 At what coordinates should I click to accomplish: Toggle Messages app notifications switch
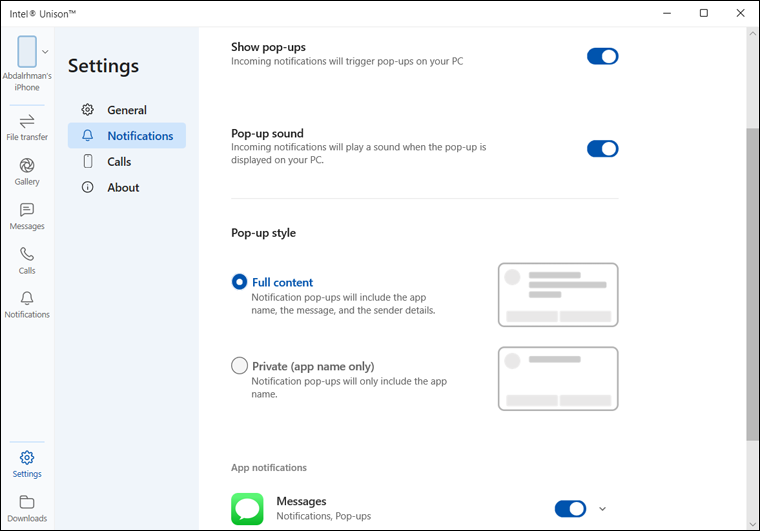(570, 509)
